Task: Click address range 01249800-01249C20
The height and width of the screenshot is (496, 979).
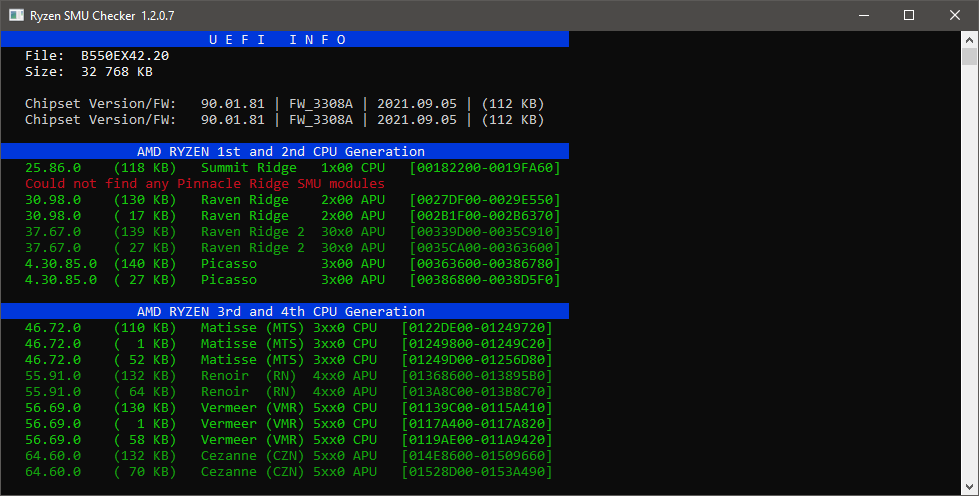Action: [x=477, y=344]
